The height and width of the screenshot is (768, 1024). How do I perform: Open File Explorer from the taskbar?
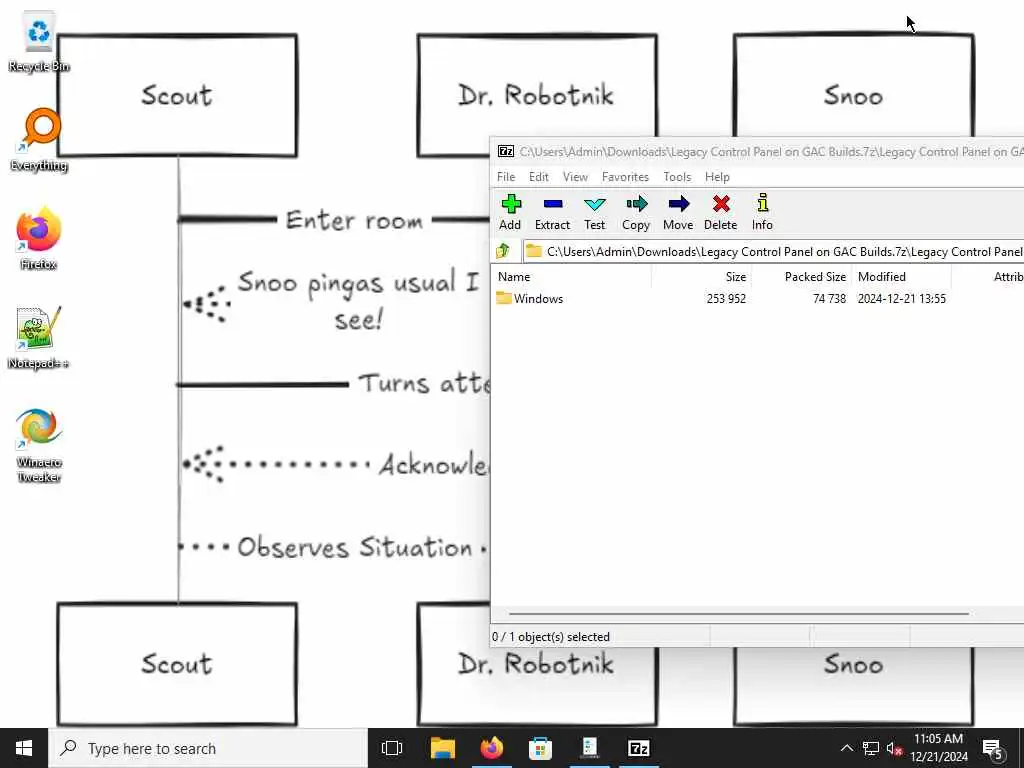[442, 748]
